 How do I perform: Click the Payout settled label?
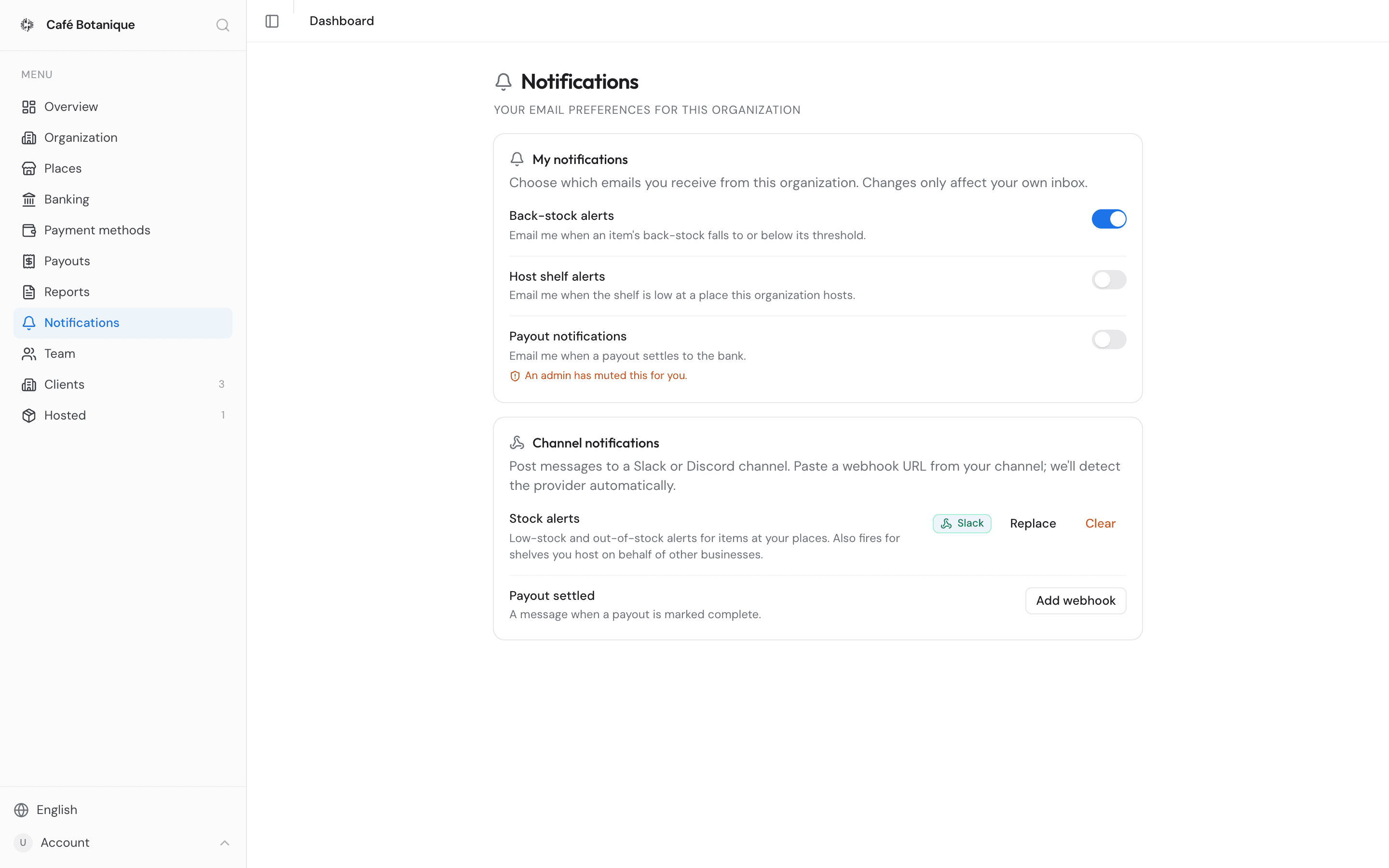coord(552,596)
